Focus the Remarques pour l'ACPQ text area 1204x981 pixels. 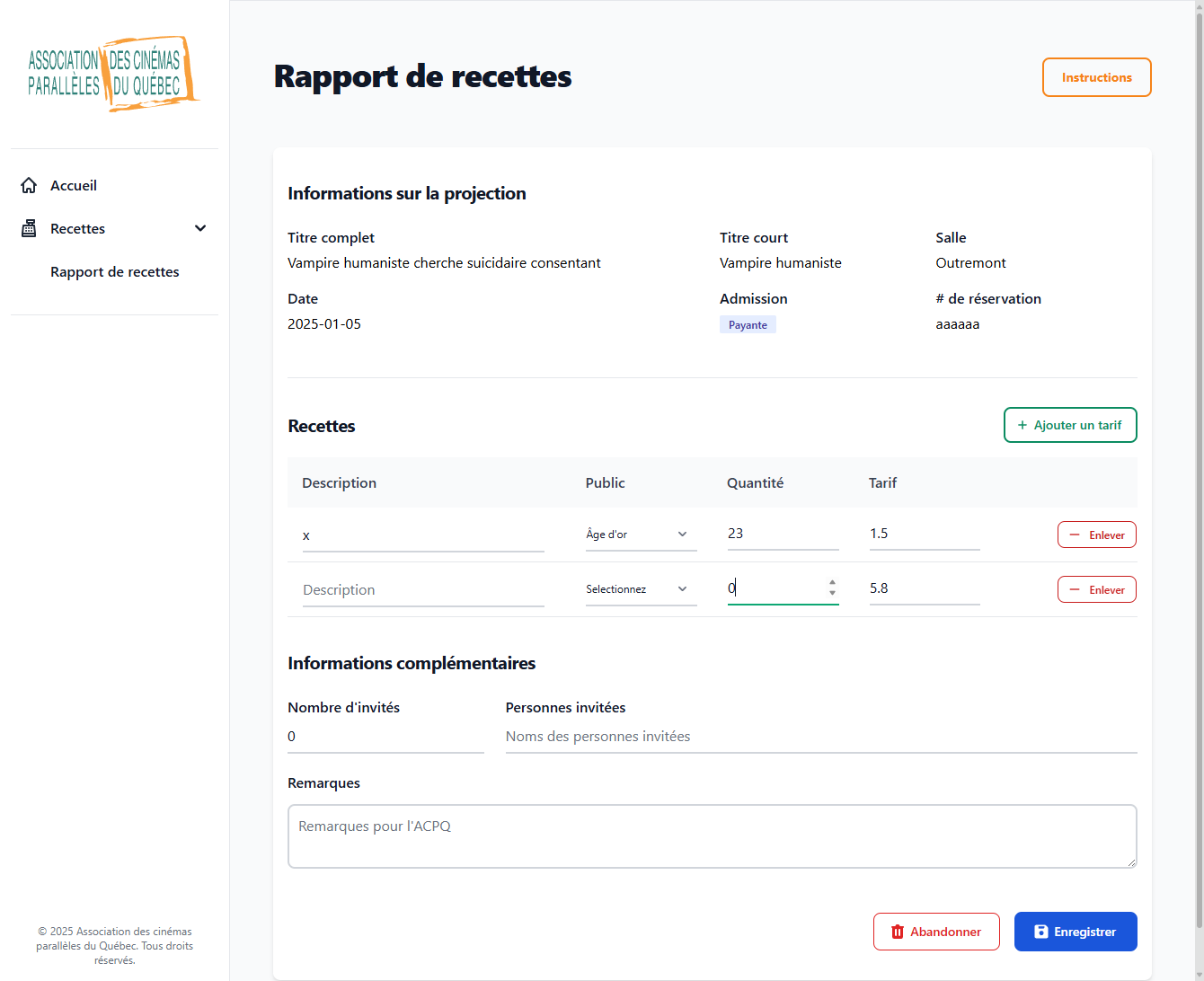(x=712, y=835)
